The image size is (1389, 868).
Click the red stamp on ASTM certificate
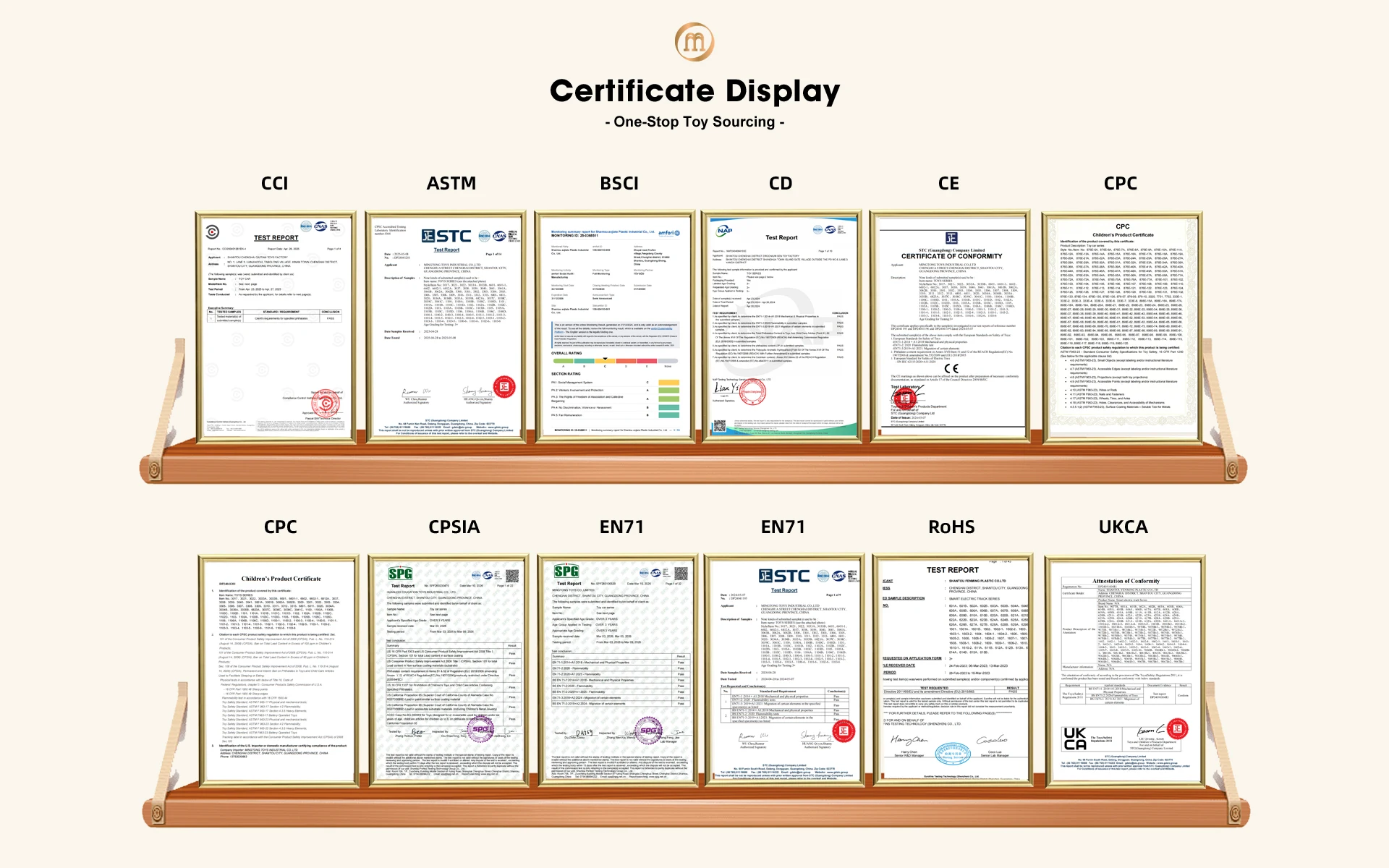tap(504, 387)
